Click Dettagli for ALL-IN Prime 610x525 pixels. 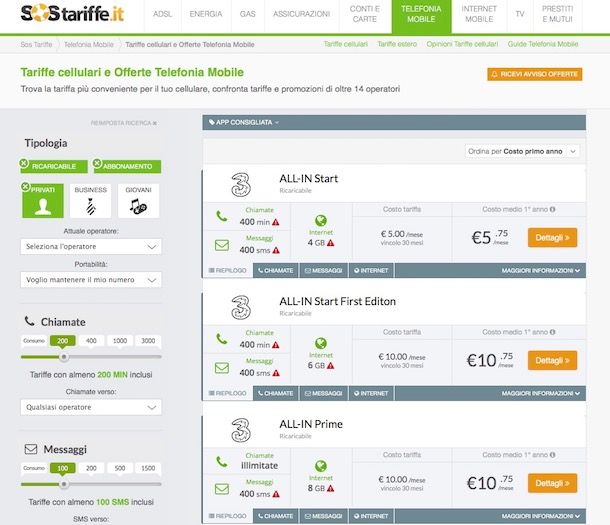pos(552,483)
